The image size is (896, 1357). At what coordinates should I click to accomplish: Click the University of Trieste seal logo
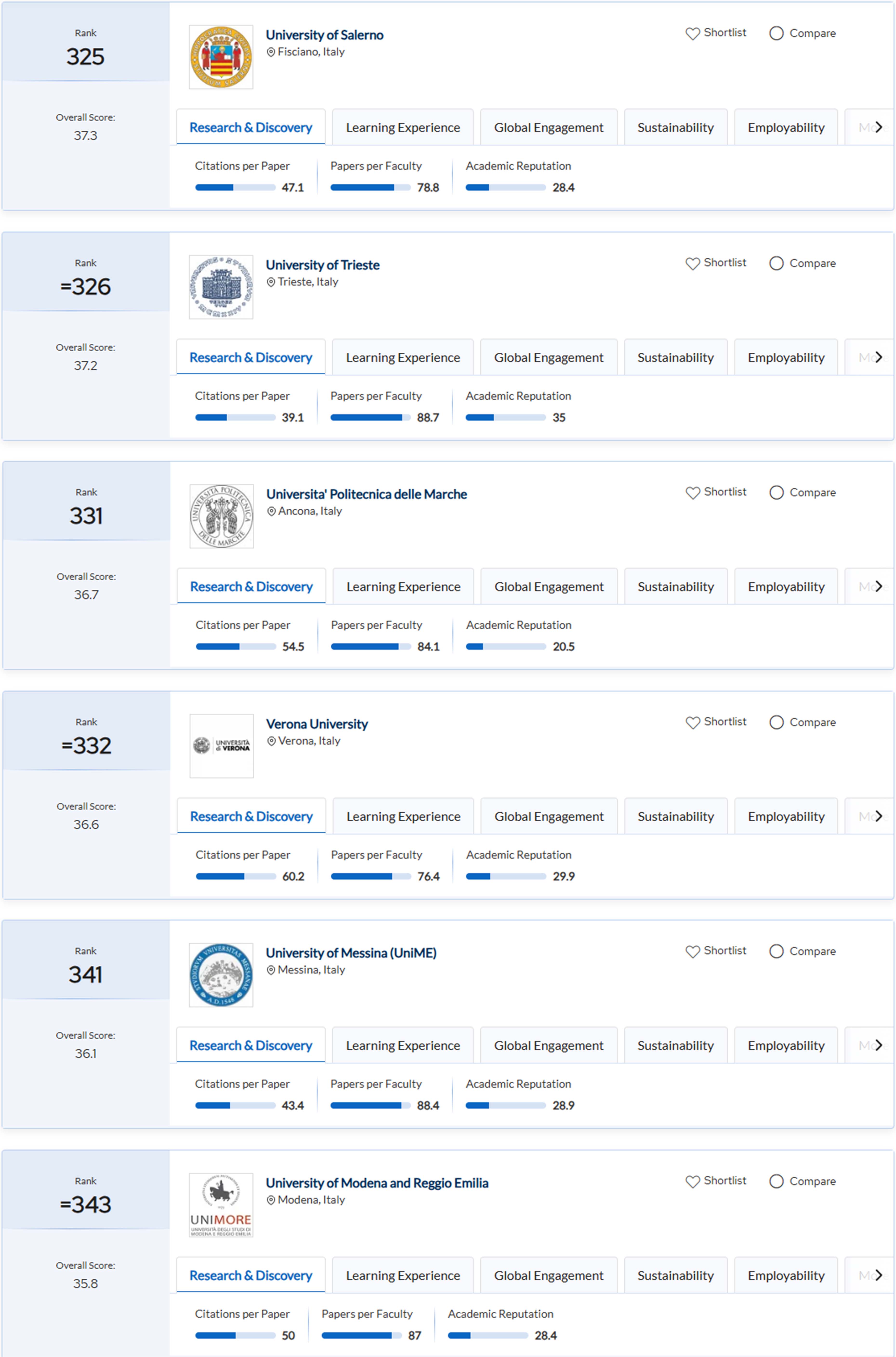point(221,287)
